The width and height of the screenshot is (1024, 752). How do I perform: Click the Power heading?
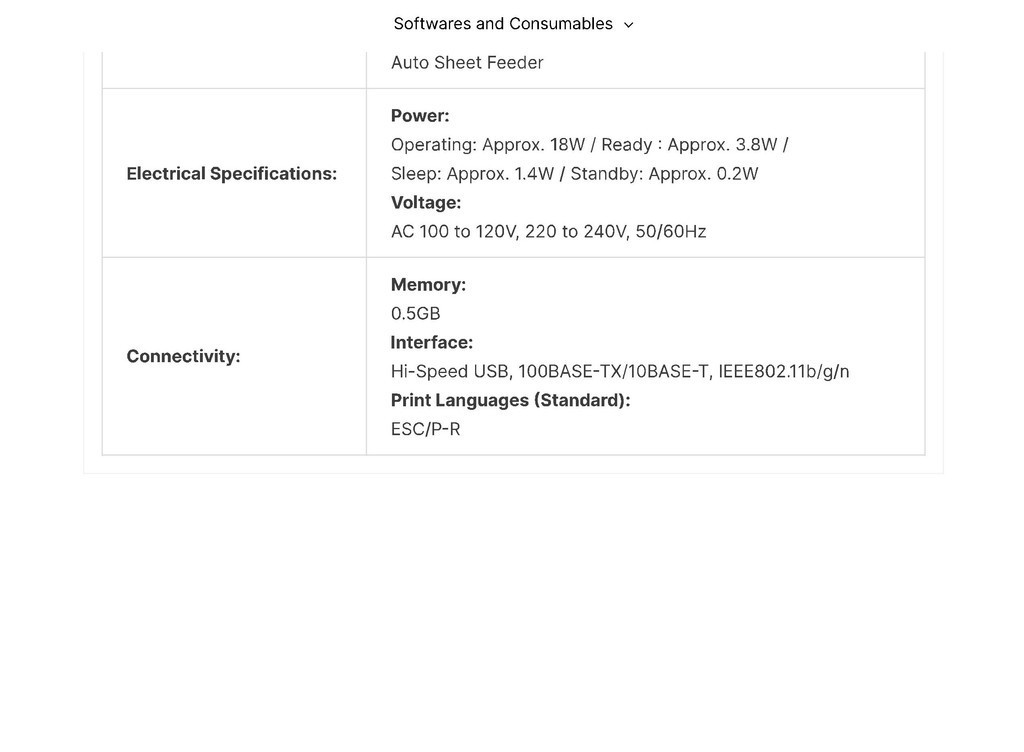(420, 116)
